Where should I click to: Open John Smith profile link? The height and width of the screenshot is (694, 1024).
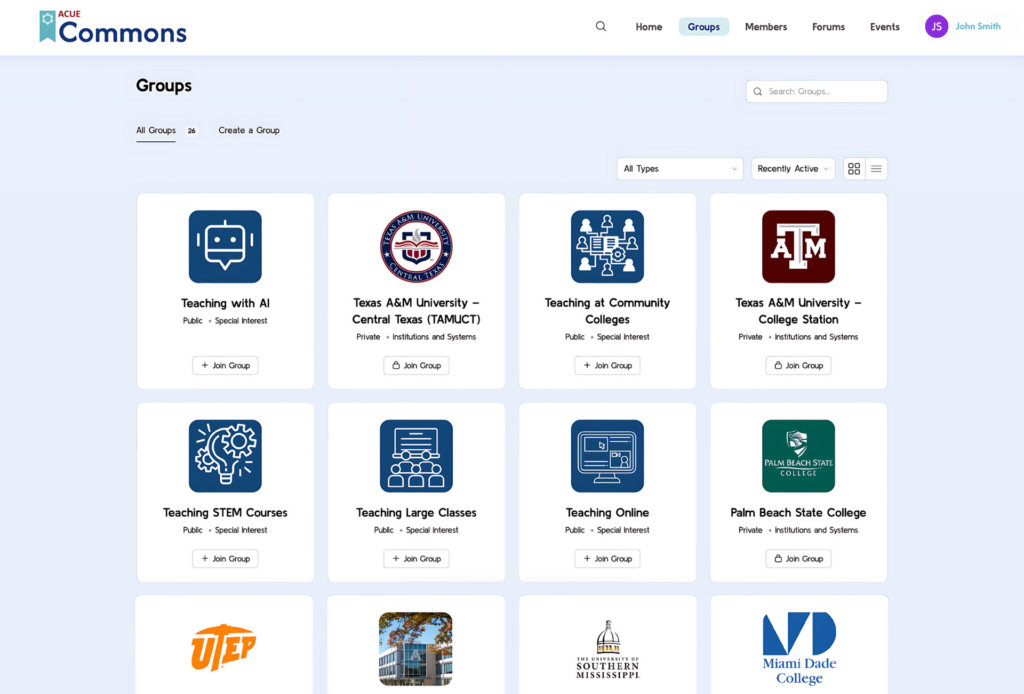point(978,26)
